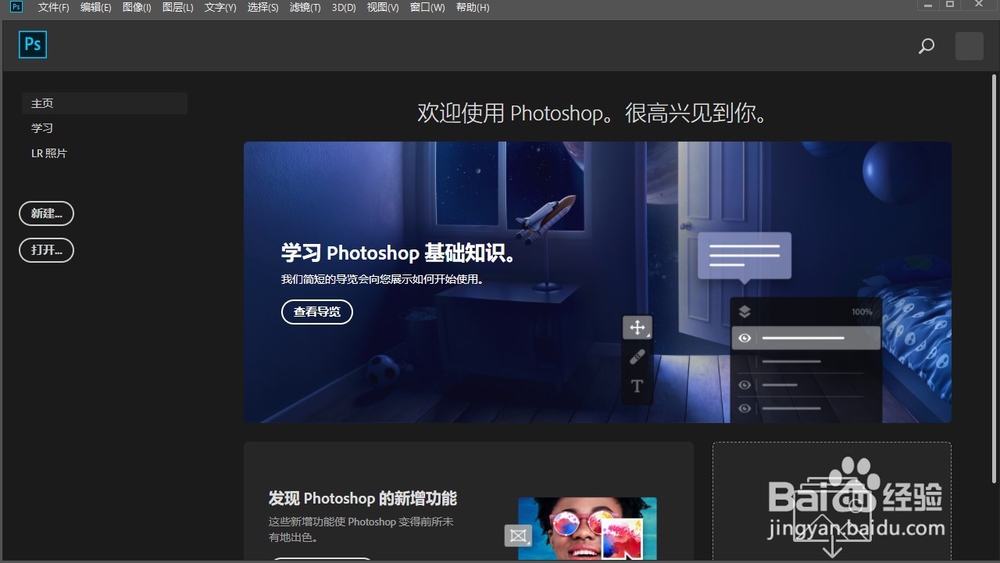This screenshot has height=563, width=1000.
Task: Open the 图层(L) menu
Action: coord(177,8)
